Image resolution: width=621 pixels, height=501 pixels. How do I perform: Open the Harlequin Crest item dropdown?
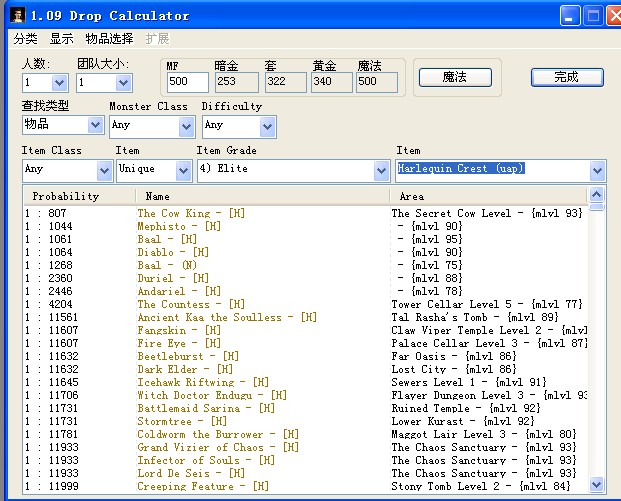tap(597, 171)
